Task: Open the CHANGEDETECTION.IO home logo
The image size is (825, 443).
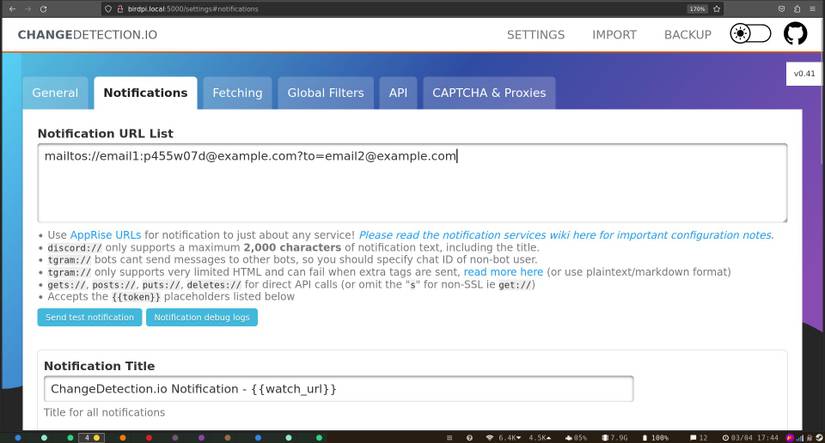Action: [x=87, y=35]
